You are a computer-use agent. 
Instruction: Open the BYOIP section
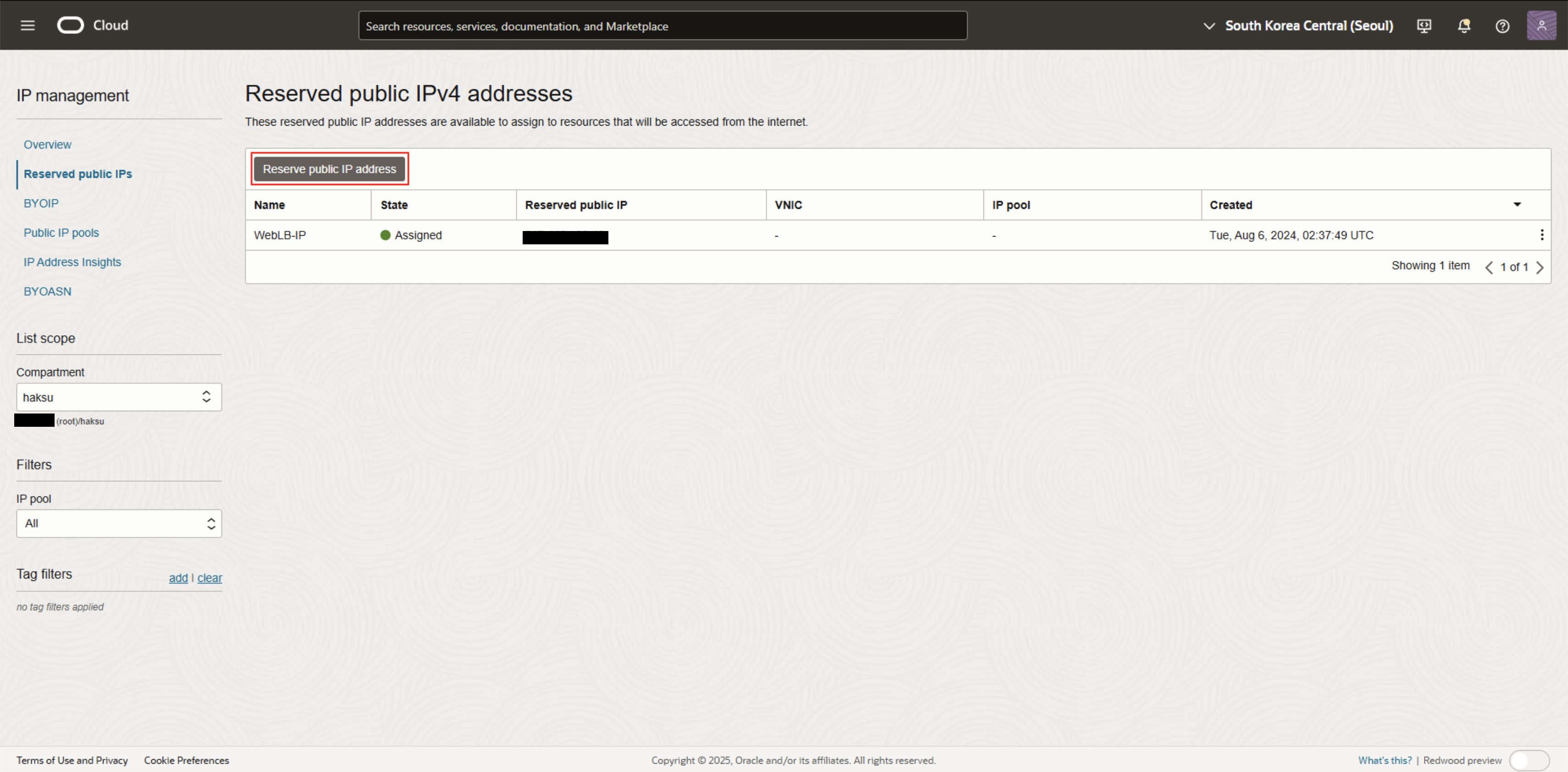pyautogui.click(x=41, y=204)
